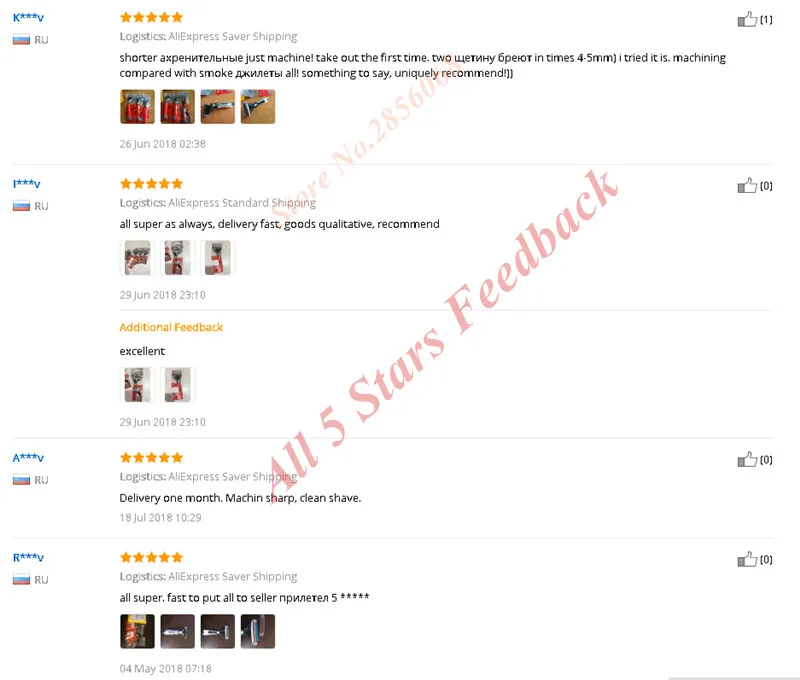Viewport: 800px width, 680px height.
Task: Open reviewer R***v's profile
Action: 28,558
